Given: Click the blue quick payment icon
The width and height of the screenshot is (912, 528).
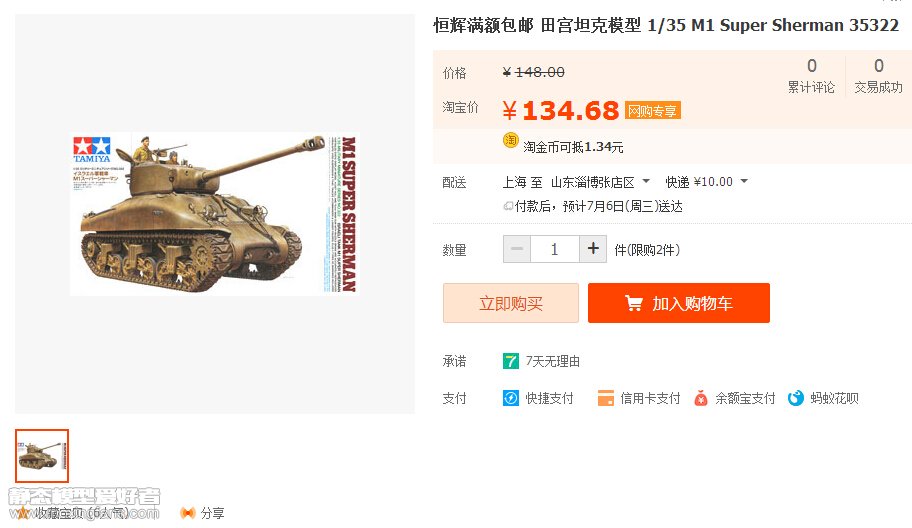Looking at the screenshot, I should [x=511, y=398].
